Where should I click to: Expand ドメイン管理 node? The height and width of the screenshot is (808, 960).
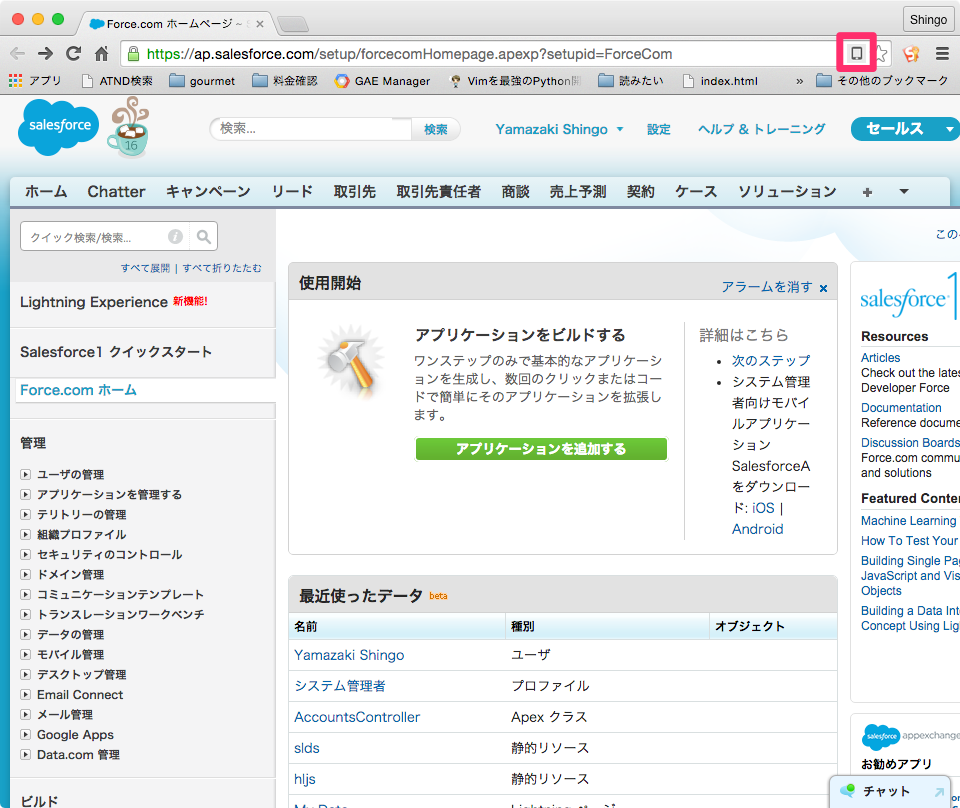tap(25, 575)
